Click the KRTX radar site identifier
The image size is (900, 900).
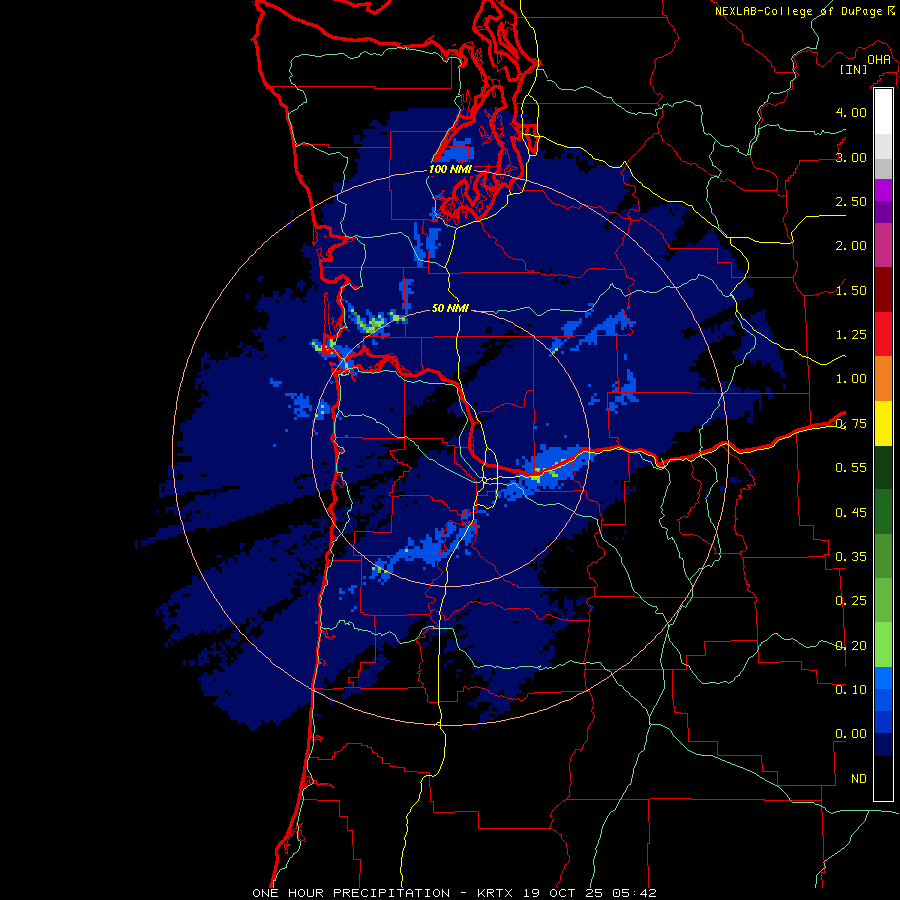point(494,893)
